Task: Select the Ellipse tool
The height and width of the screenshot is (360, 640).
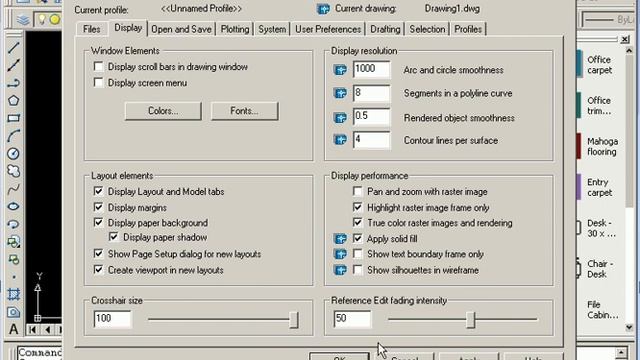Action: click(13, 207)
